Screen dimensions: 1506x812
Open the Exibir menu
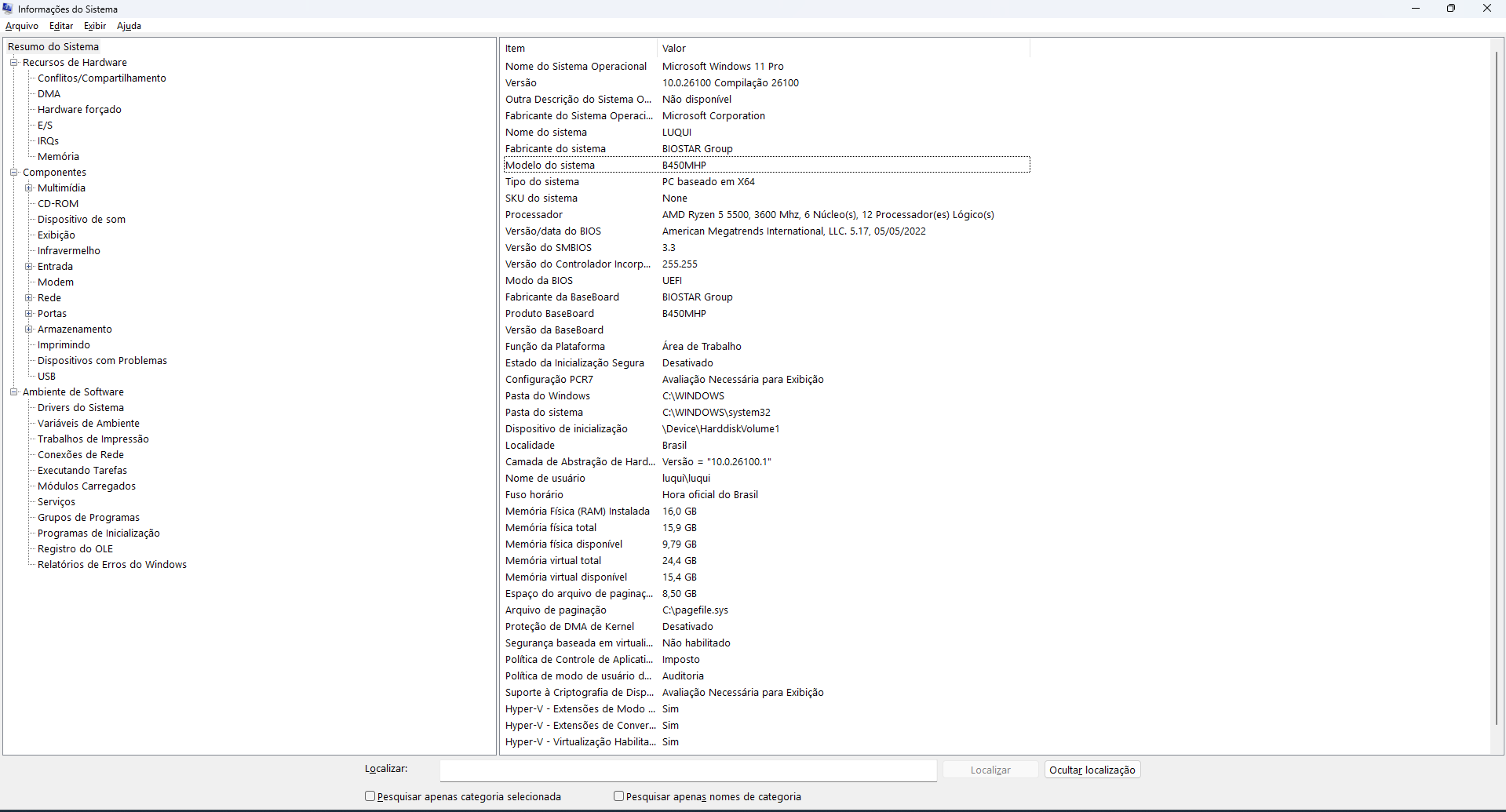(95, 26)
